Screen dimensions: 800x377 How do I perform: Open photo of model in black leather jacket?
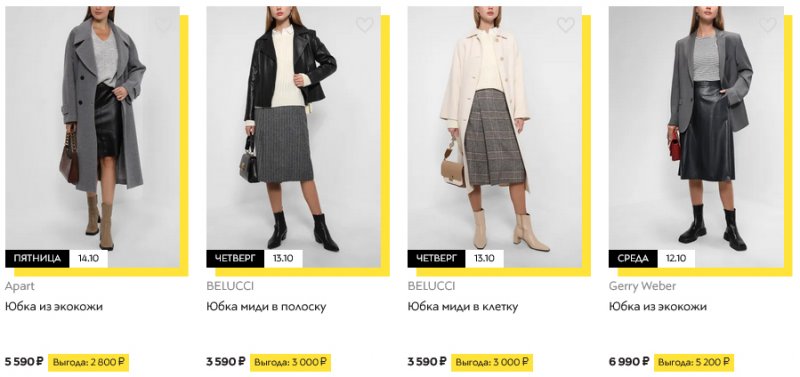[x=293, y=137]
